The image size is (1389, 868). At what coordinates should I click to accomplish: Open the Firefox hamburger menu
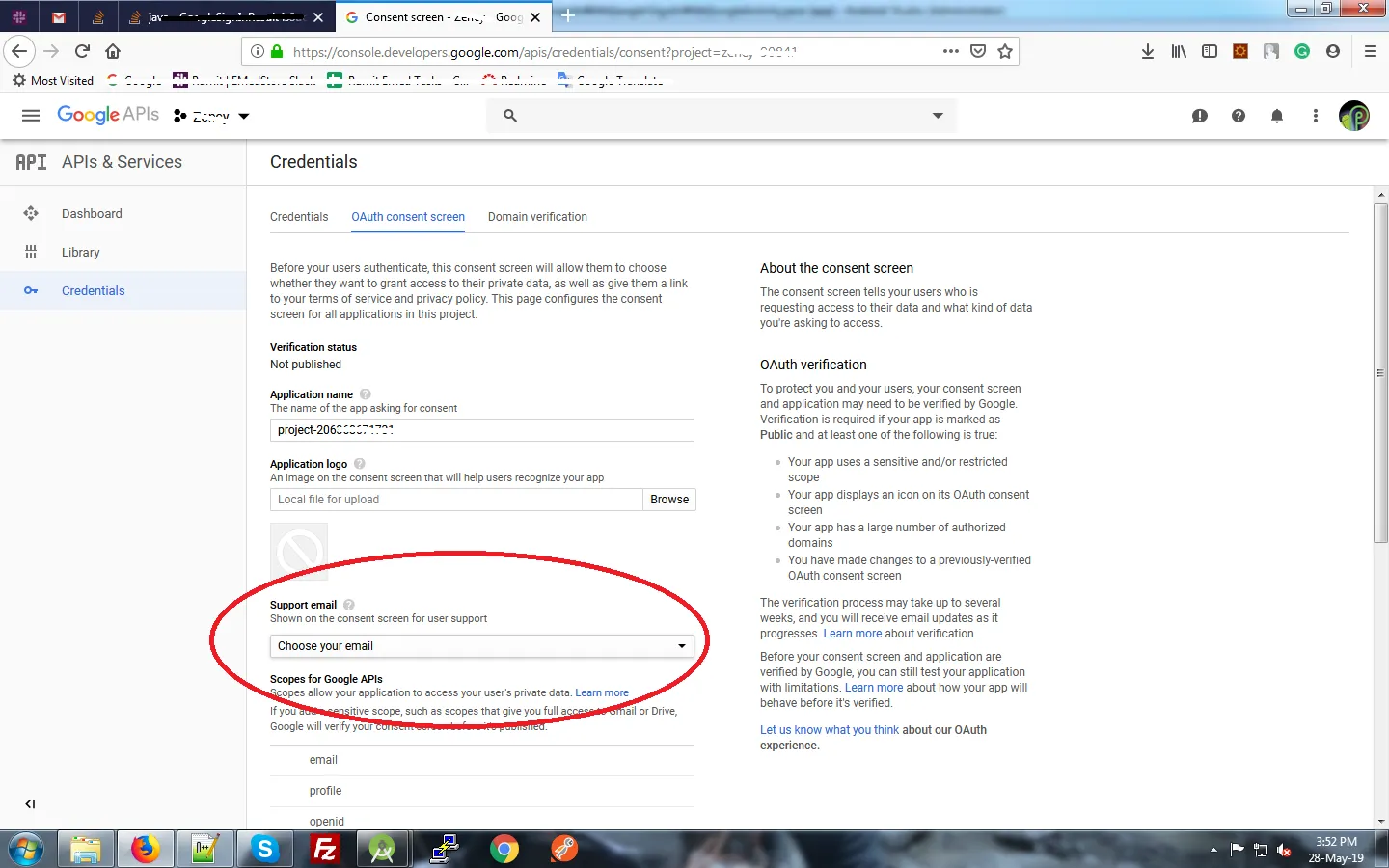1370,51
